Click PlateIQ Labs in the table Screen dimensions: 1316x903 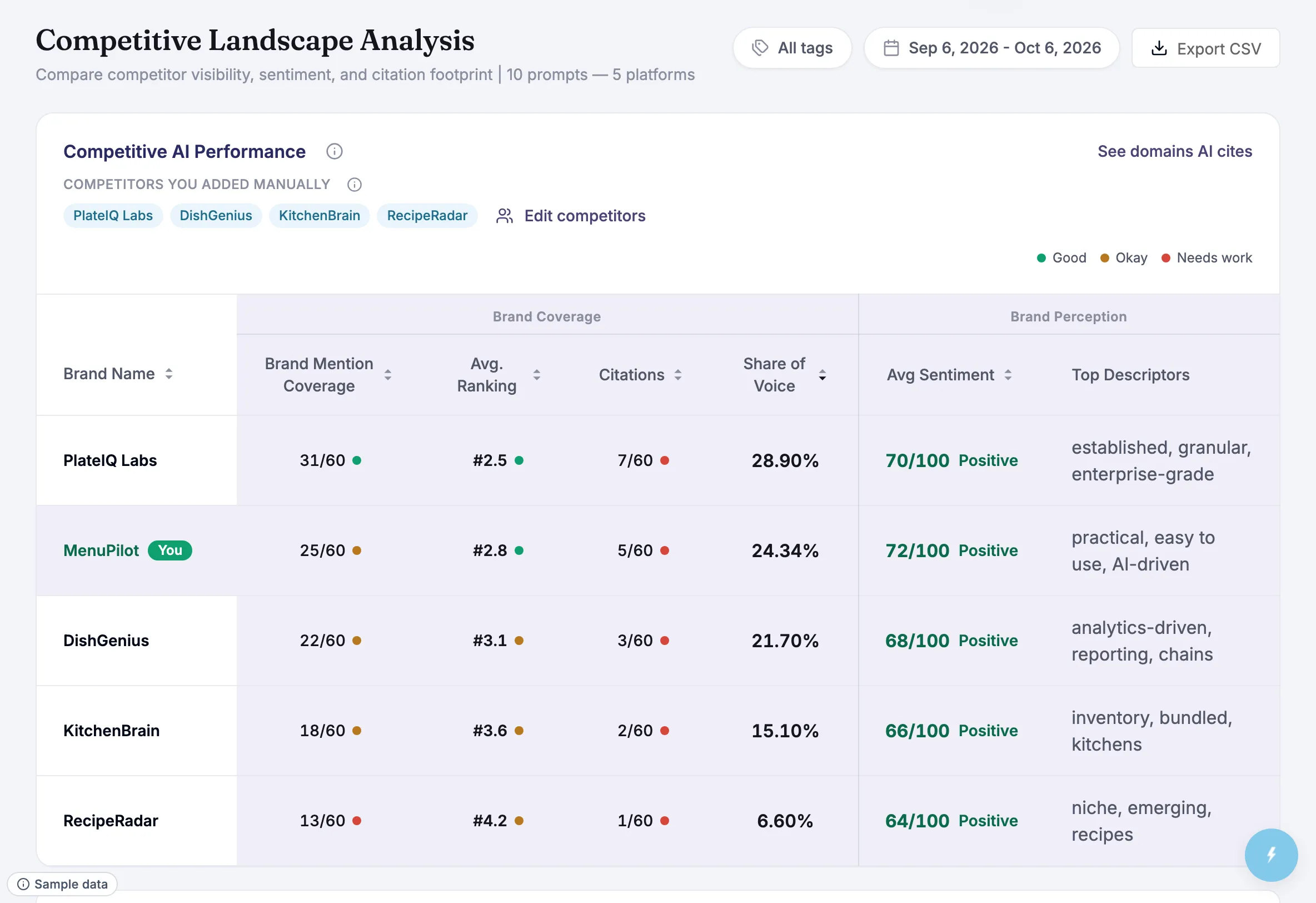click(110, 460)
